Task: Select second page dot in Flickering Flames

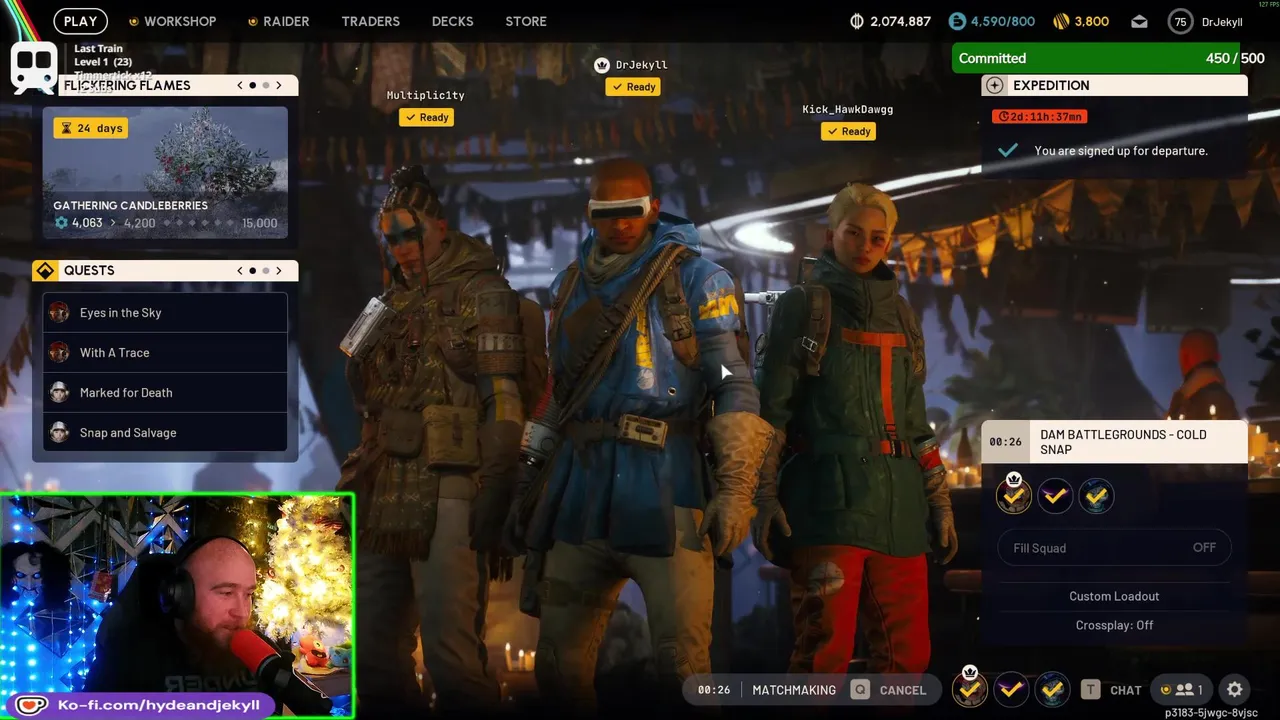Action: (265, 85)
